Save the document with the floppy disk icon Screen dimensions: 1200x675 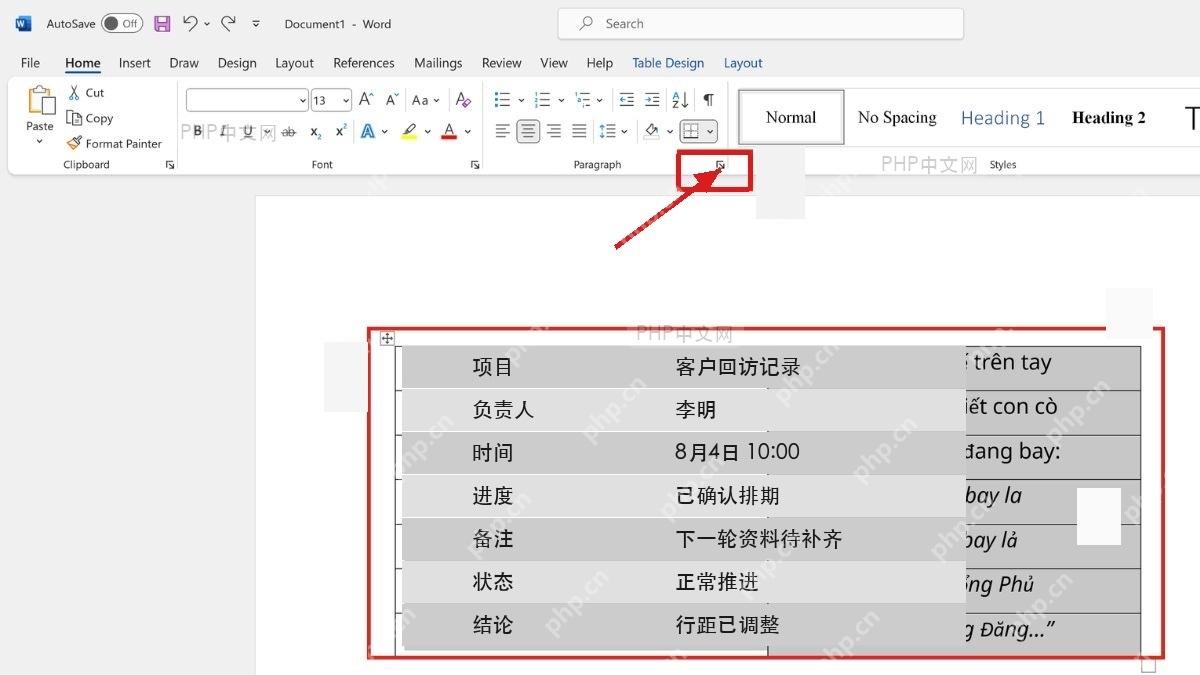click(x=162, y=23)
